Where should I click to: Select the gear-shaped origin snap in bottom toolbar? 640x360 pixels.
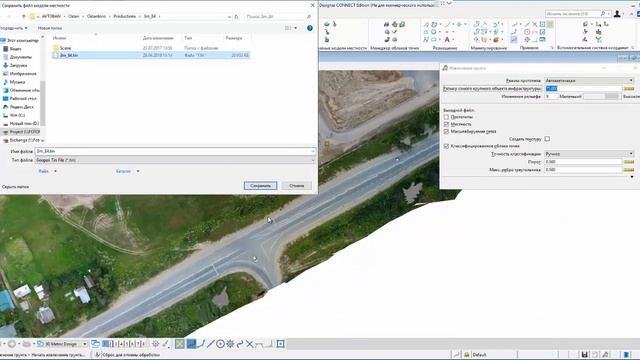(230, 344)
